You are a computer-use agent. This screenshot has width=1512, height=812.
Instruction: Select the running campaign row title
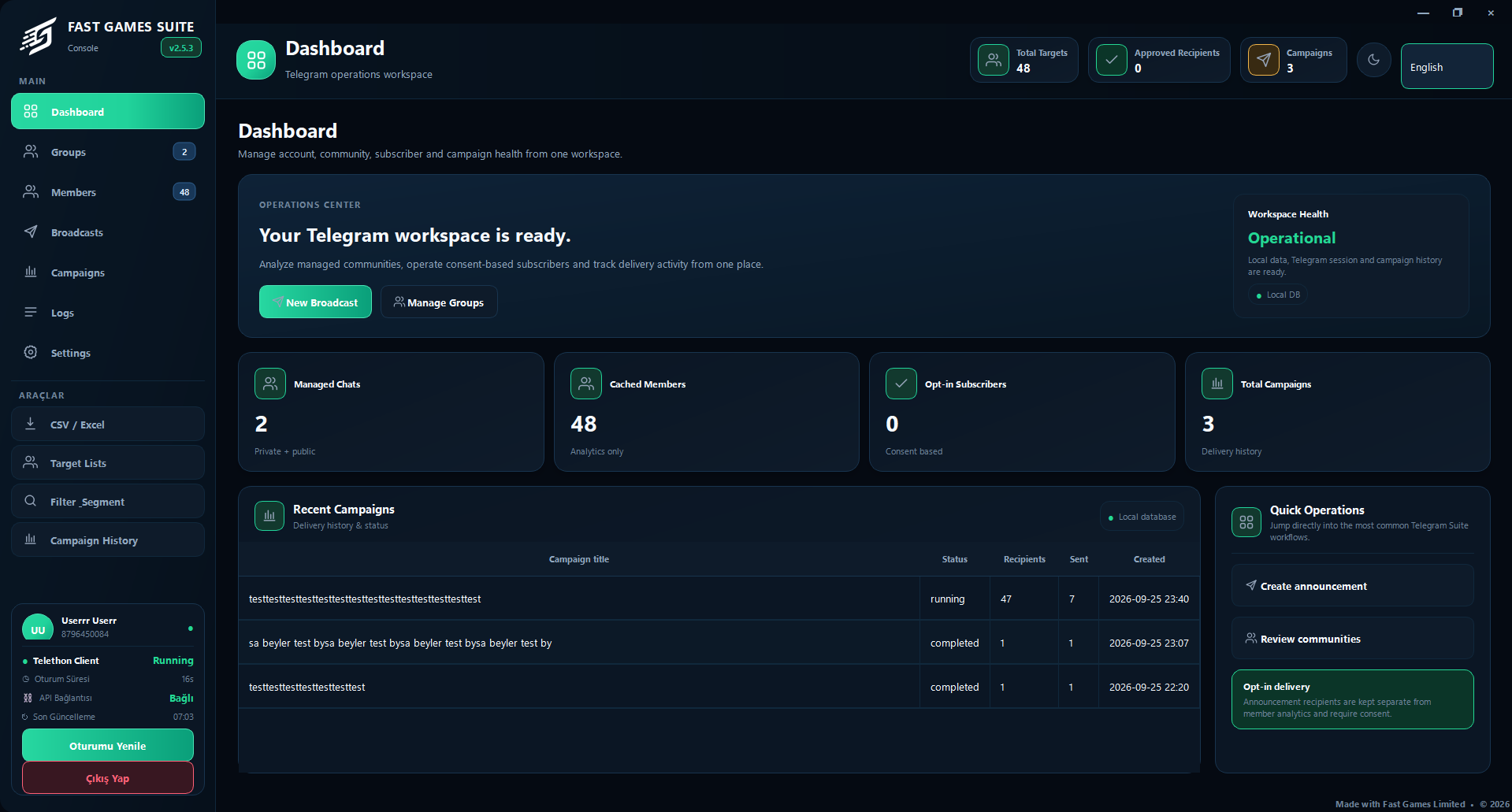click(365, 599)
